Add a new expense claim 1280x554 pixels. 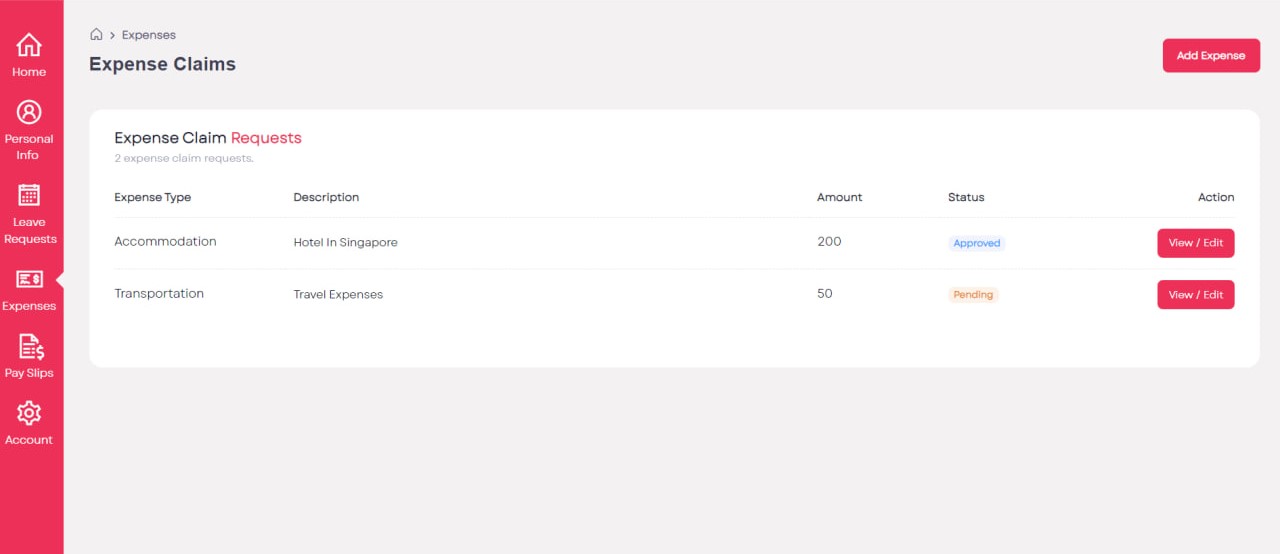coord(1211,55)
